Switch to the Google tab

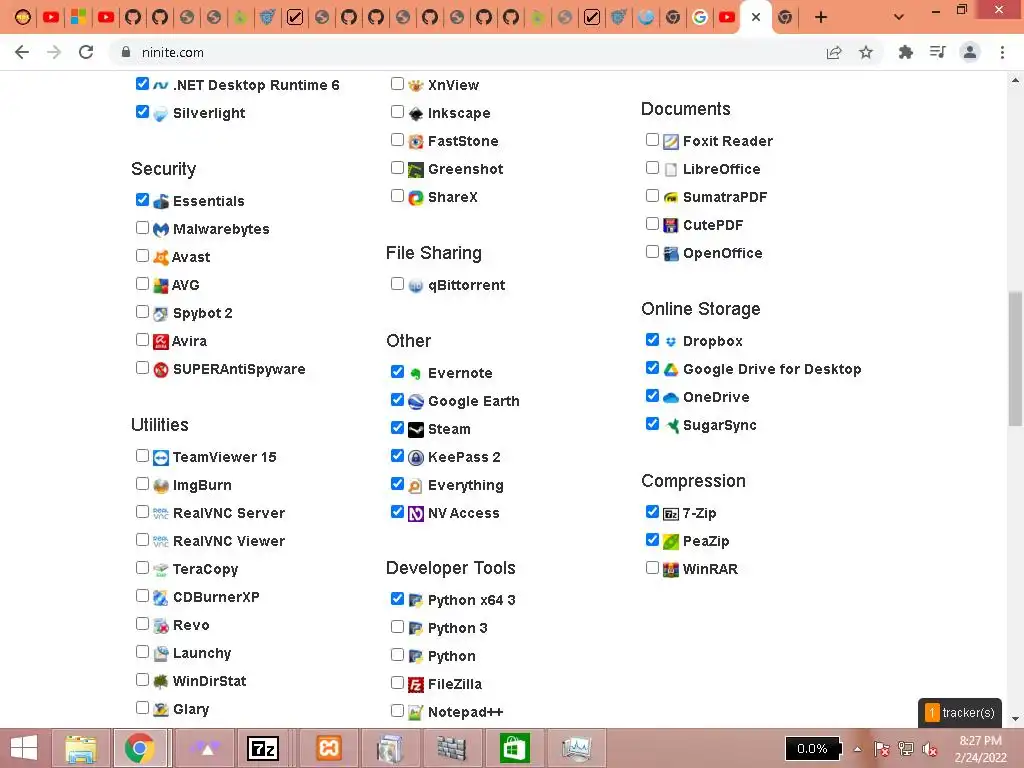click(699, 17)
